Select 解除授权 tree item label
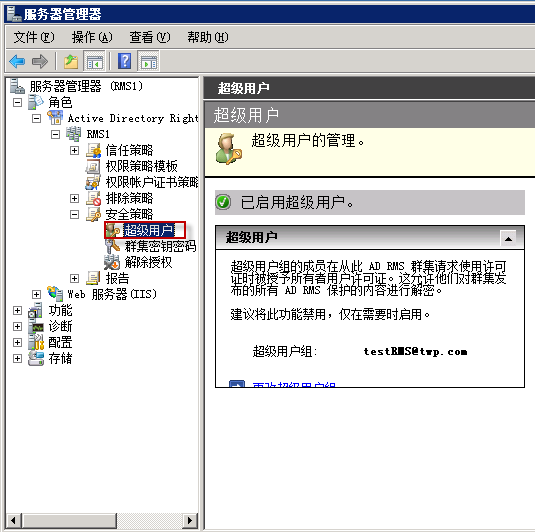535x532 pixels. click(148, 262)
